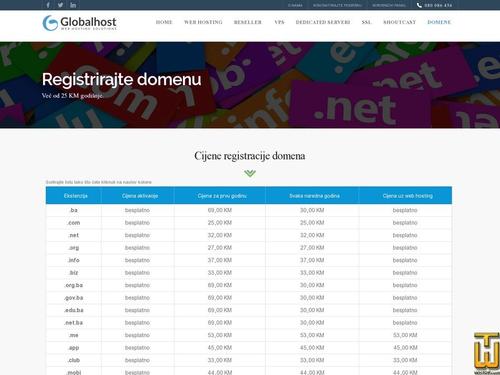This screenshot has height=375, width=500.
Task: Open the LinkedIn icon in top bar
Action: point(73,5)
